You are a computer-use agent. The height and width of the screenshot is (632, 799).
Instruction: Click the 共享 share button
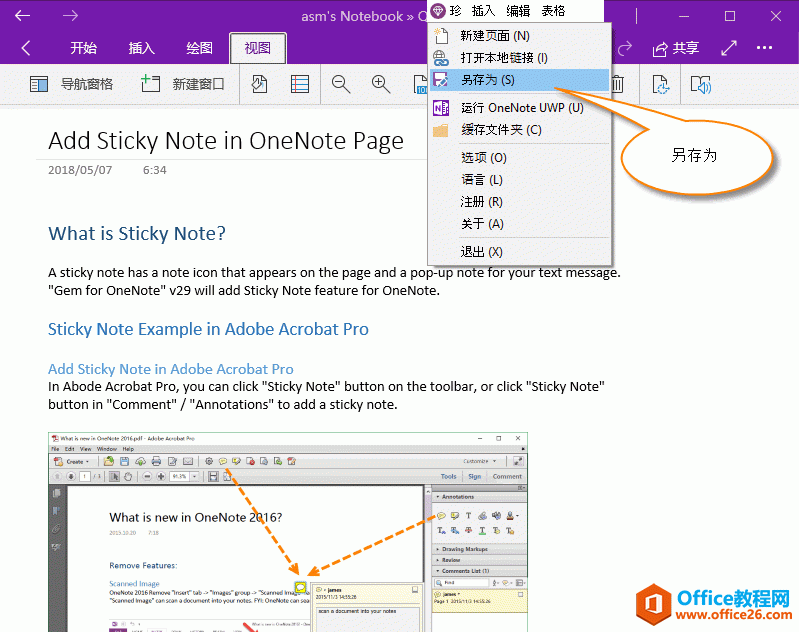[676, 48]
